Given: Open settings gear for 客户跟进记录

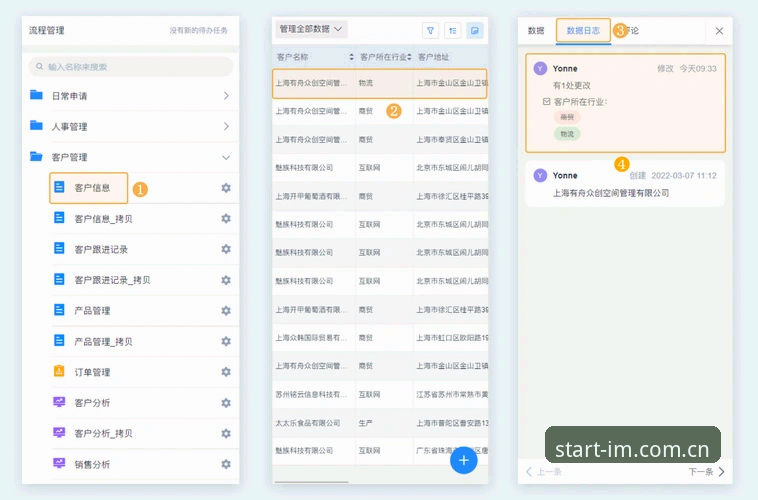Looking at the screenshot, I should coord(226,249).
